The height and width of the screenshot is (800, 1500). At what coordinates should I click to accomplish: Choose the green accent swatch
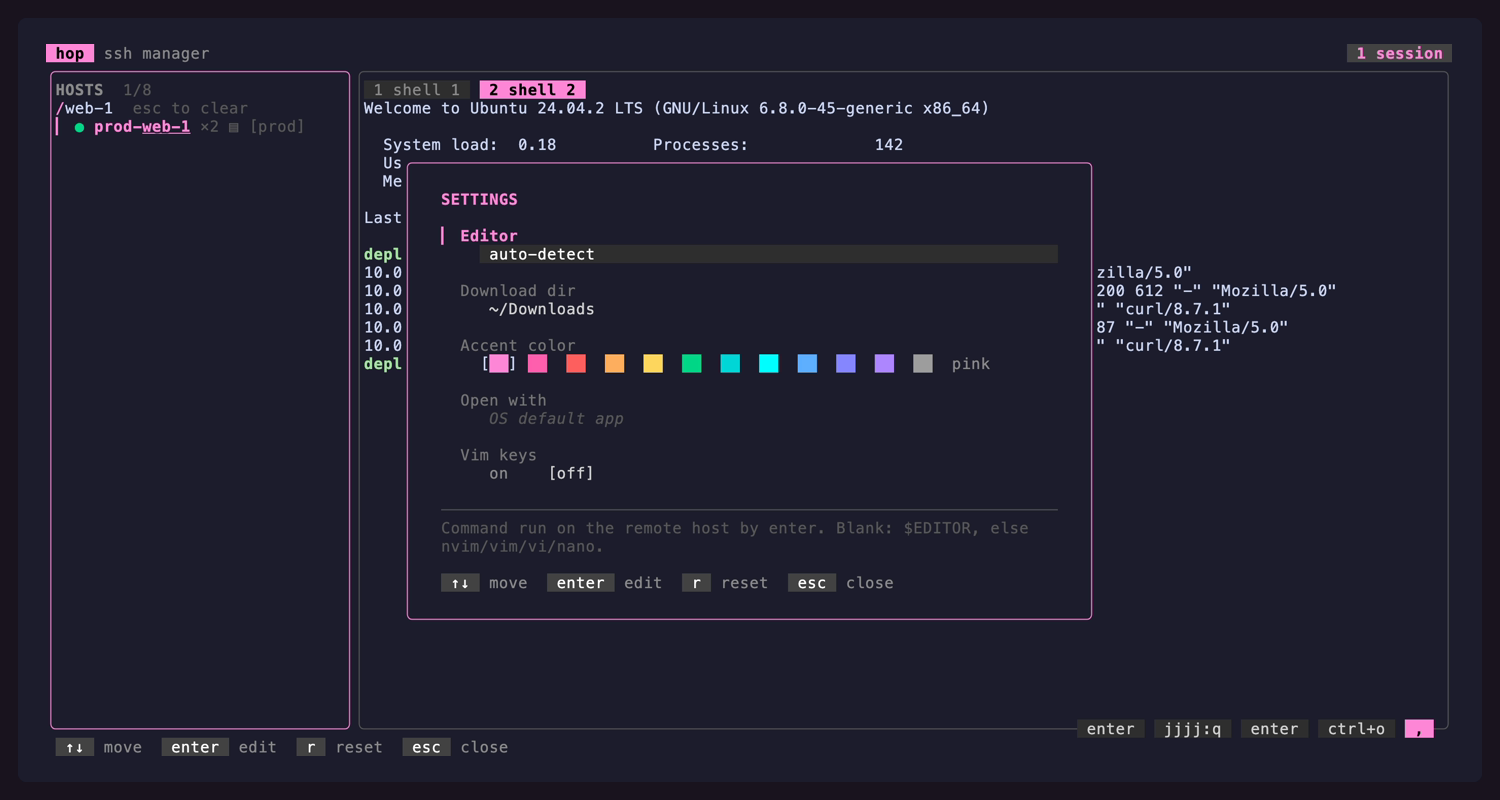point(692,364)
